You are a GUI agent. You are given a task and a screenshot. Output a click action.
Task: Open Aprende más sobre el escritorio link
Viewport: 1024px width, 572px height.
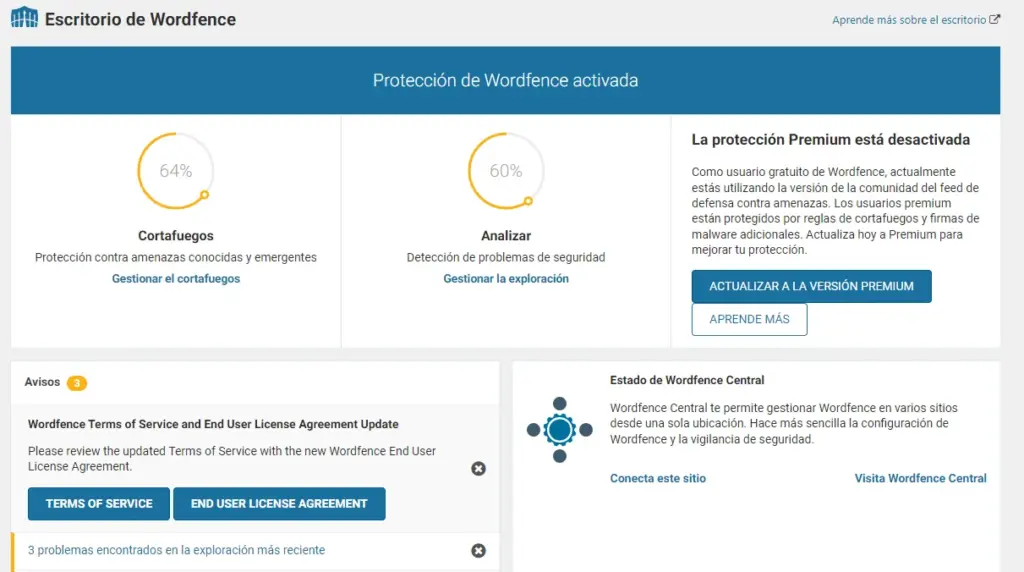(x=908, y=20)
